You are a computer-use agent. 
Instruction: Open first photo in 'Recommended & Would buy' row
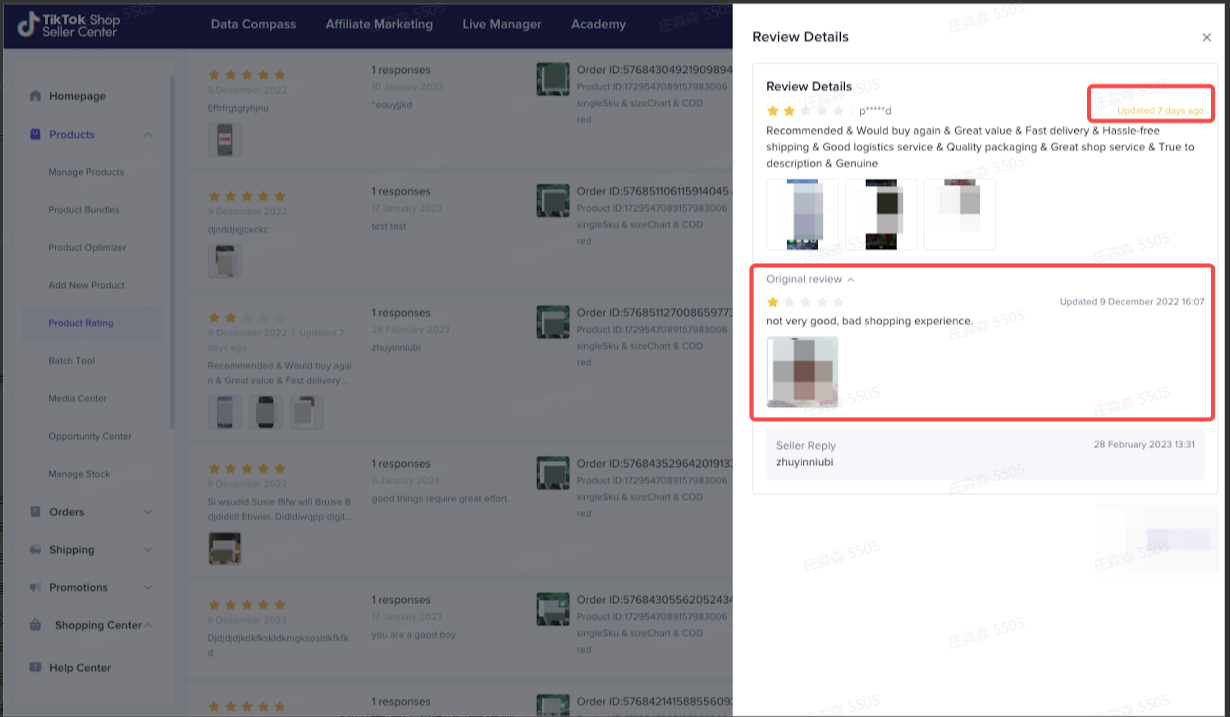coord(225,412)
